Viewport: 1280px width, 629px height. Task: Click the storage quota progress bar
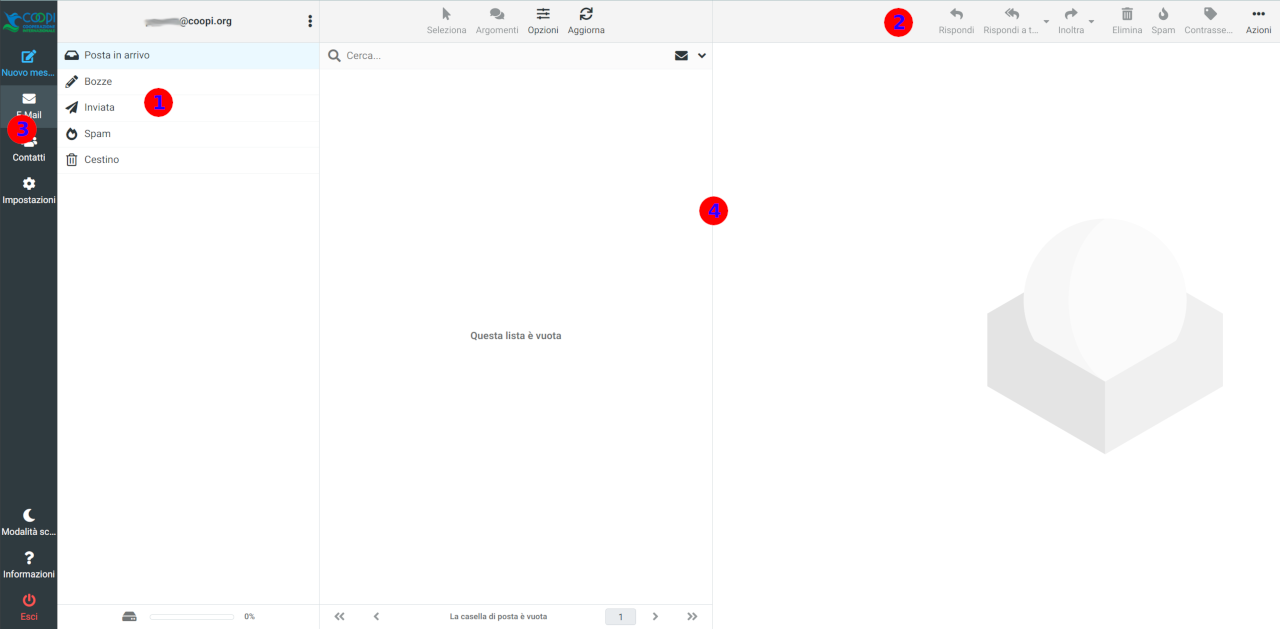[191, 617]
